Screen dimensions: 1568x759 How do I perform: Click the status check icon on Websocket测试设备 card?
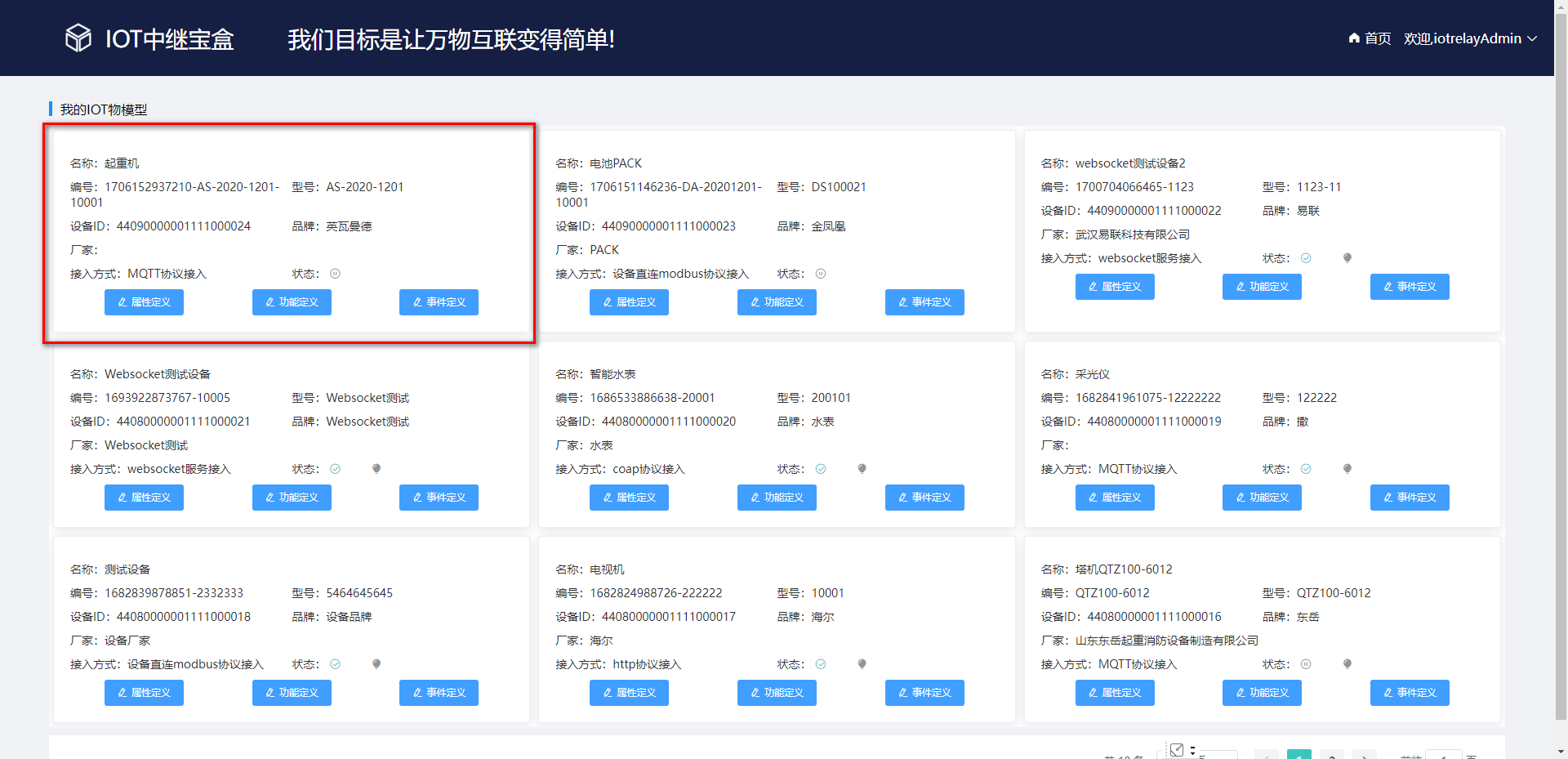[335, 469]
